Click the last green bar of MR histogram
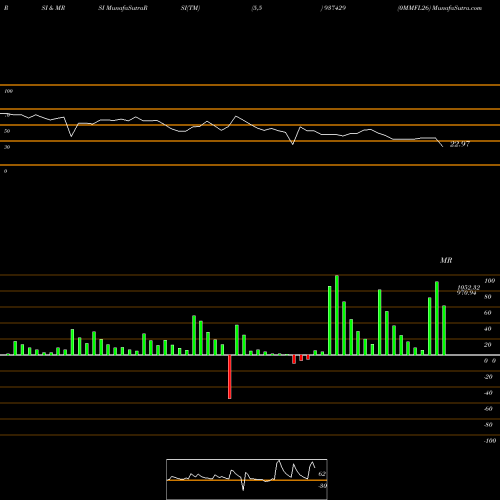The width and height of the screenshot is (500, 500). coord(444,330)
